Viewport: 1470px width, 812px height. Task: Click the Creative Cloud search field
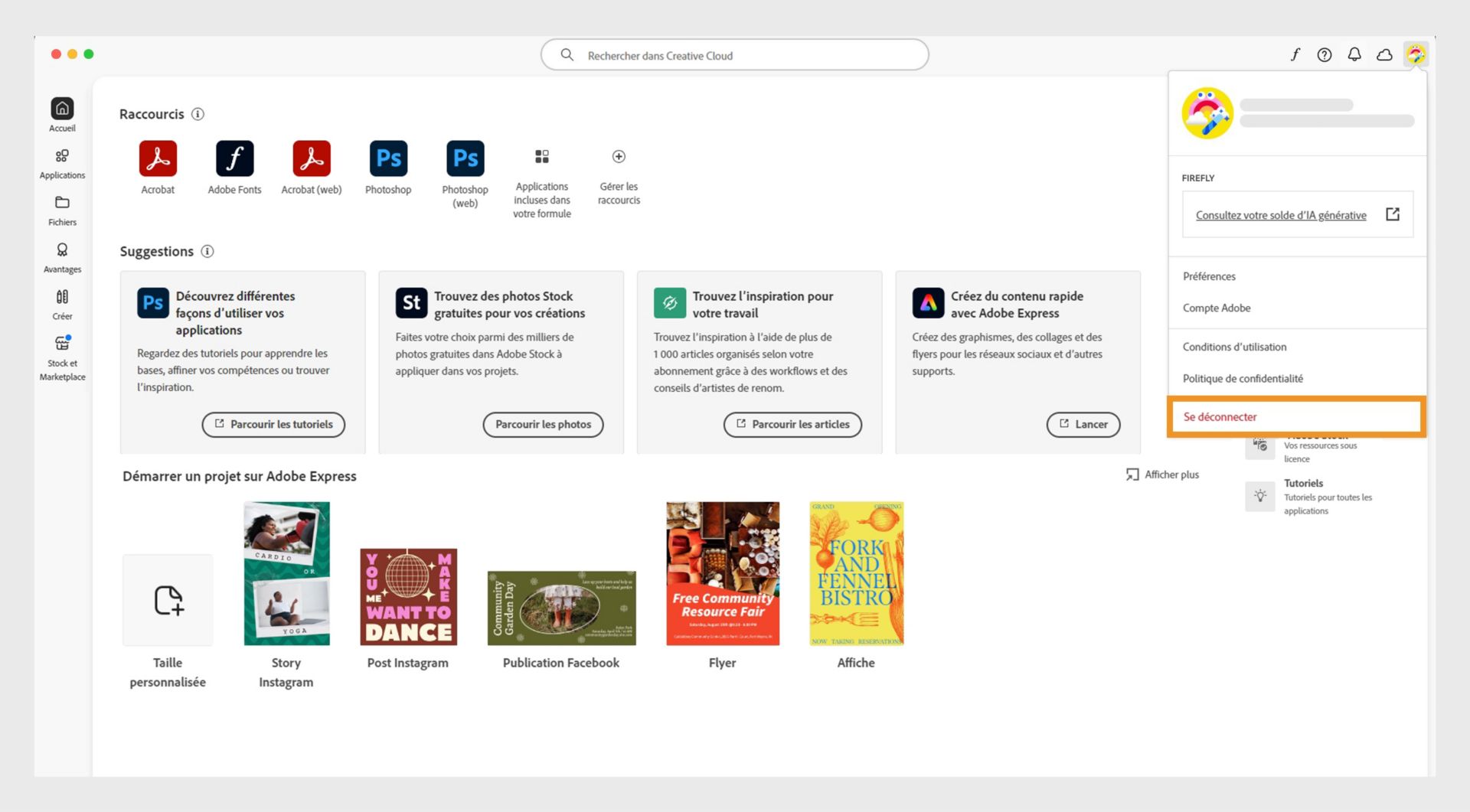click(734, 54)
